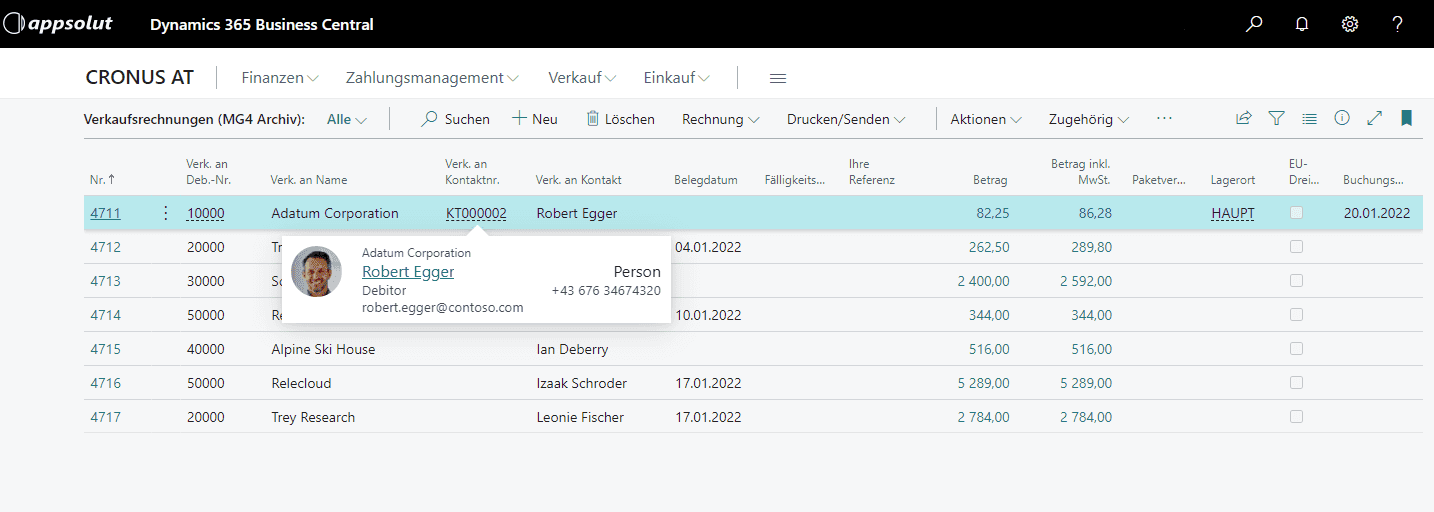Open the Zugehörig menu
The height and width of the screenshot is (512, 1434).
pos(1088,119)
